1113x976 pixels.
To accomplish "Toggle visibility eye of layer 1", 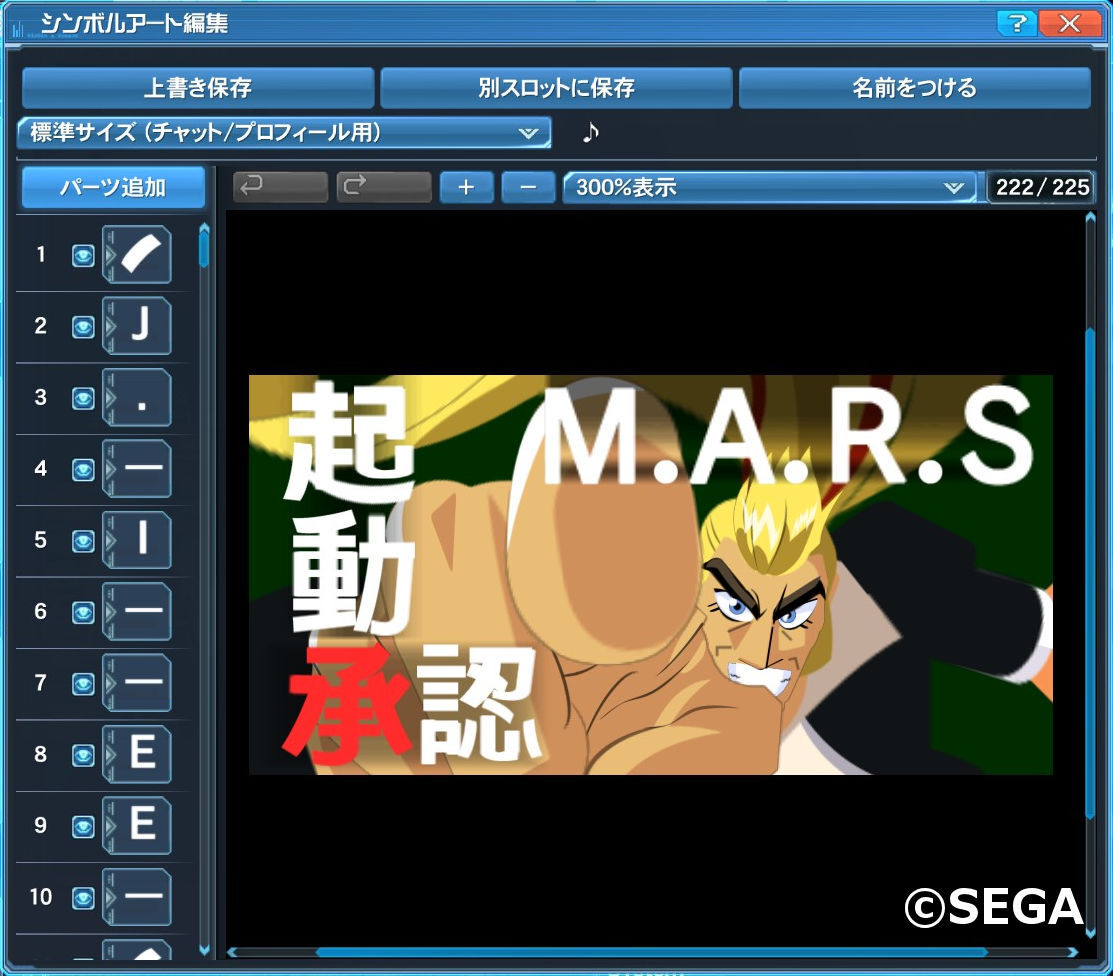I will coord(83,256).
